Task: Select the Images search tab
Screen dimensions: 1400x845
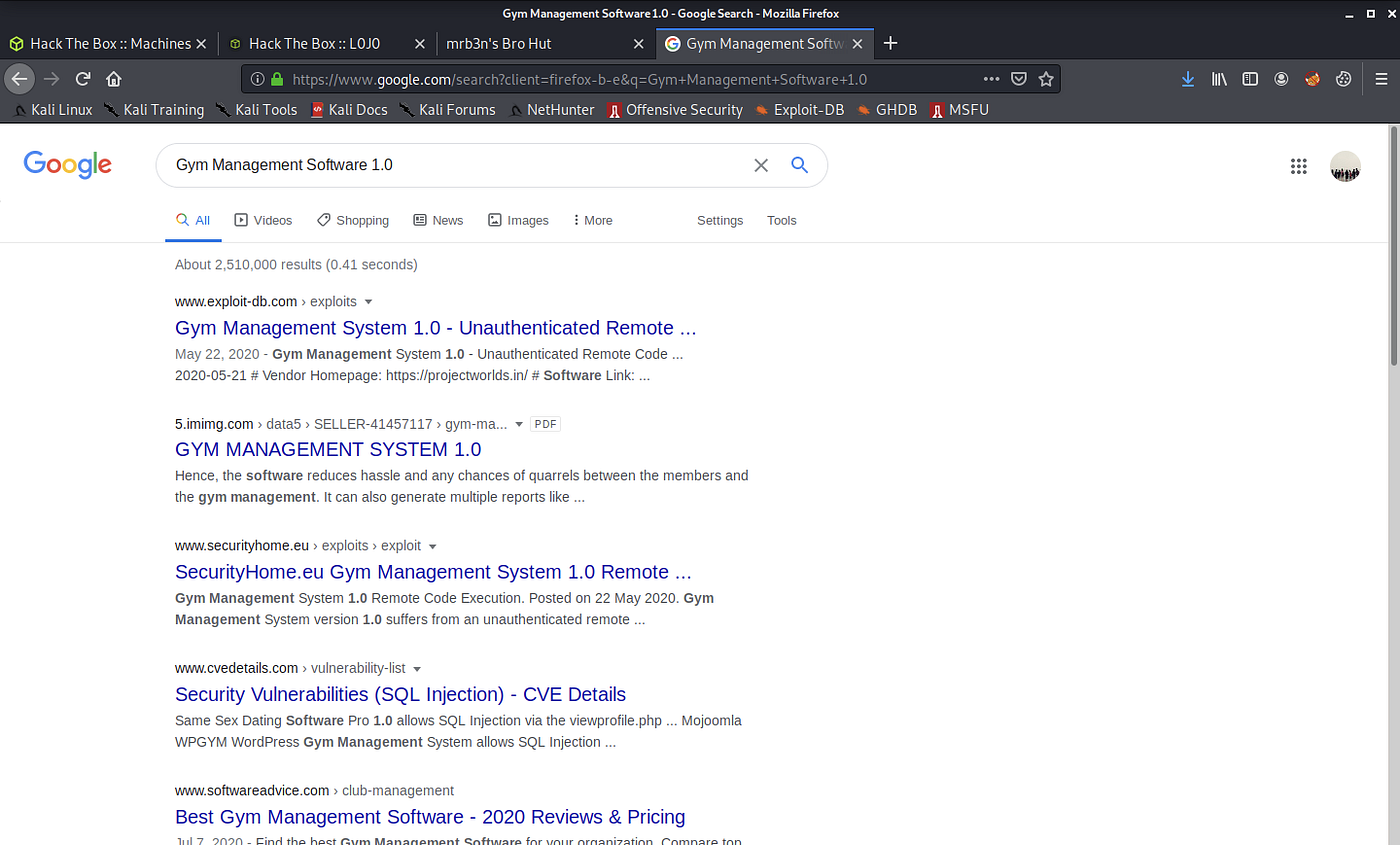Action: click(x=518, y=220)
